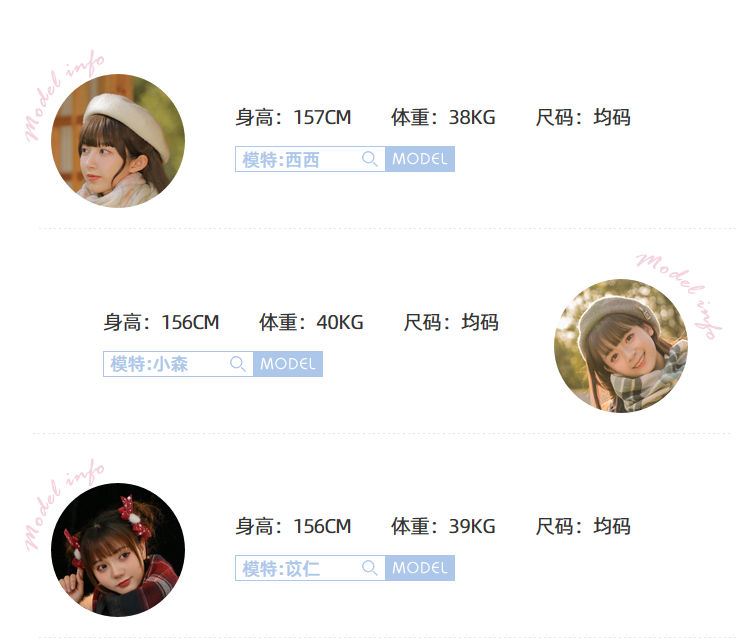
Task: Select the 模特:苡仁 search field
Action: point(310,568)
